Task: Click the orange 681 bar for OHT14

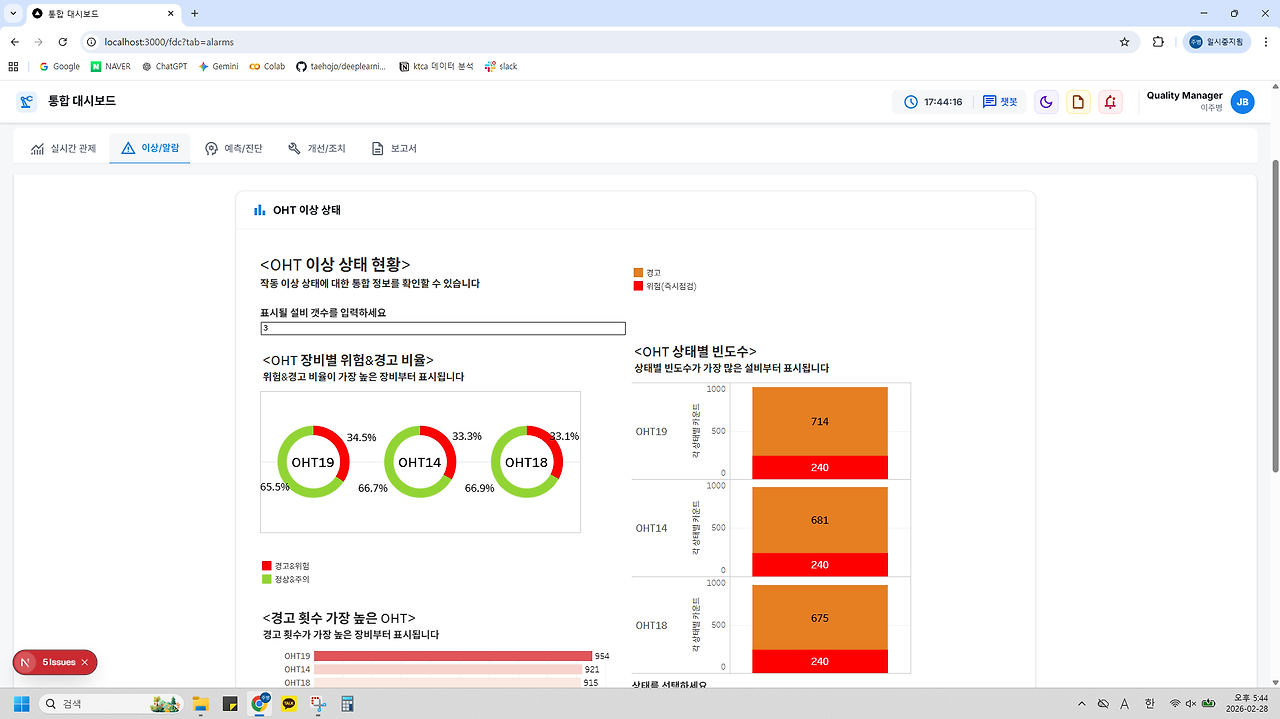Action: [820, 520]
